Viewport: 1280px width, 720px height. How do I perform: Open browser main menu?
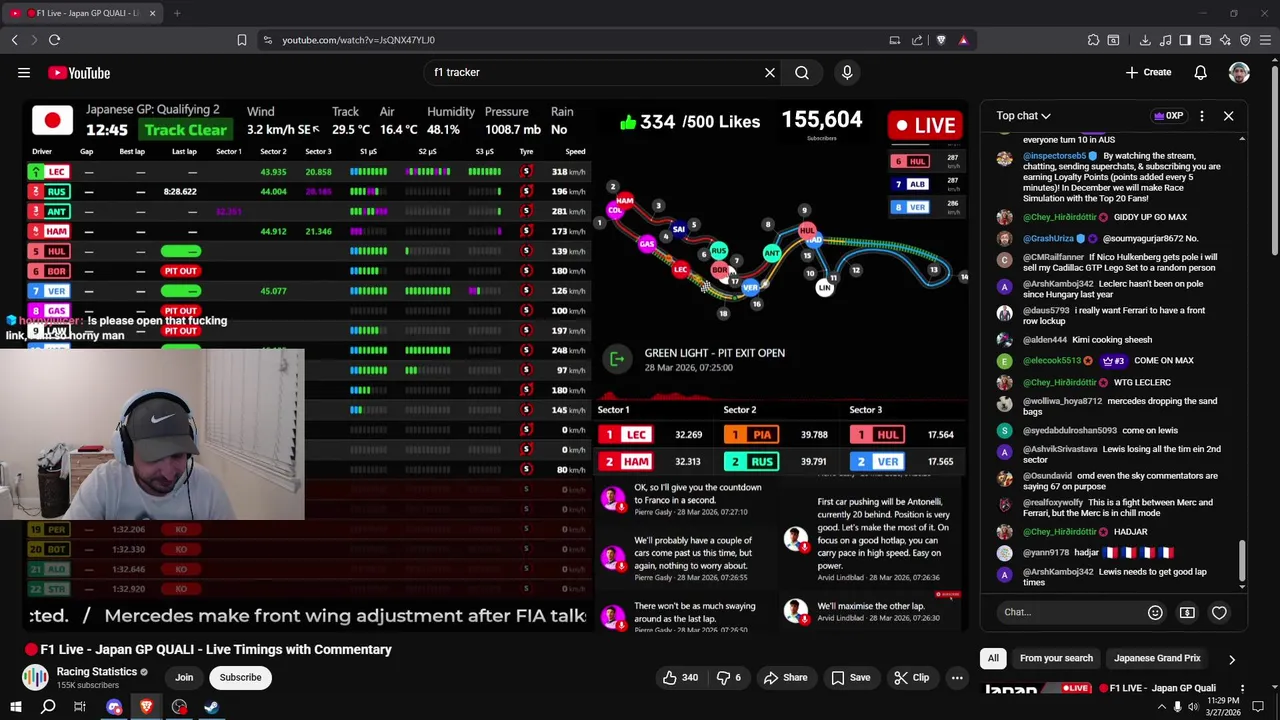1265,40
